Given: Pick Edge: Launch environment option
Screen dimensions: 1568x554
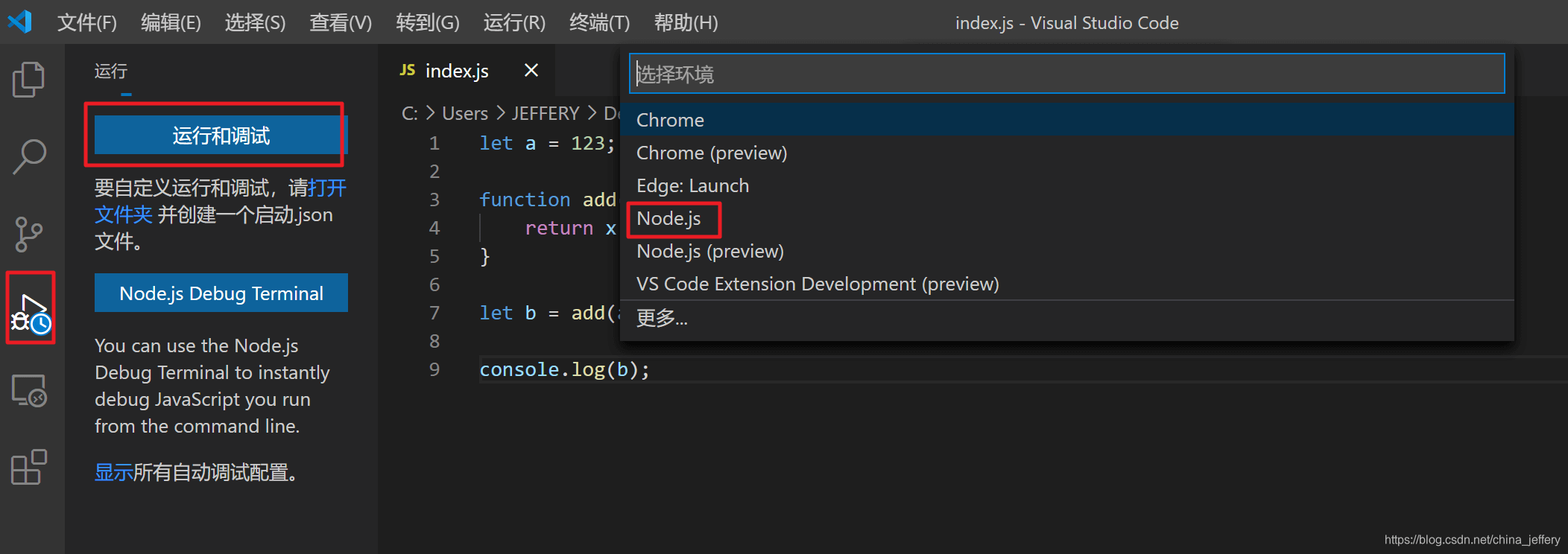Looking at the screenshot, I should (x=692, y=185).
